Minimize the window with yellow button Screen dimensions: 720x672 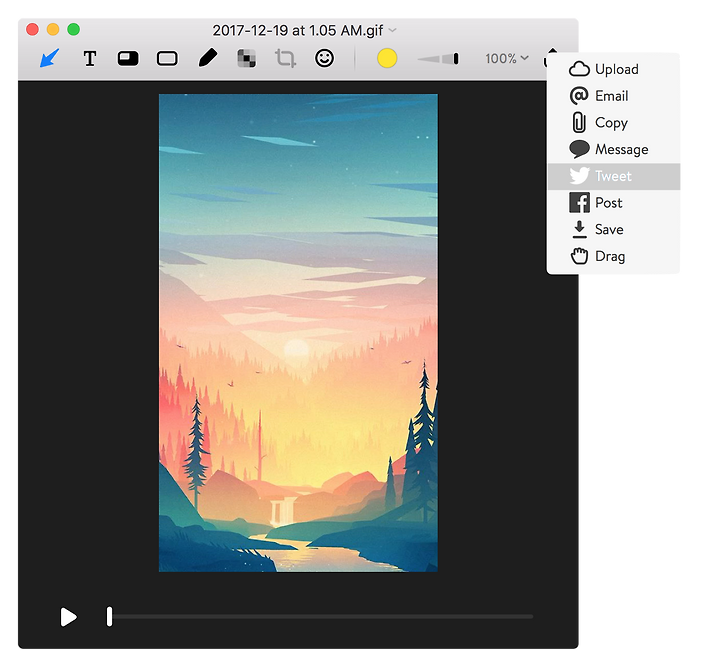coord(53,29)
